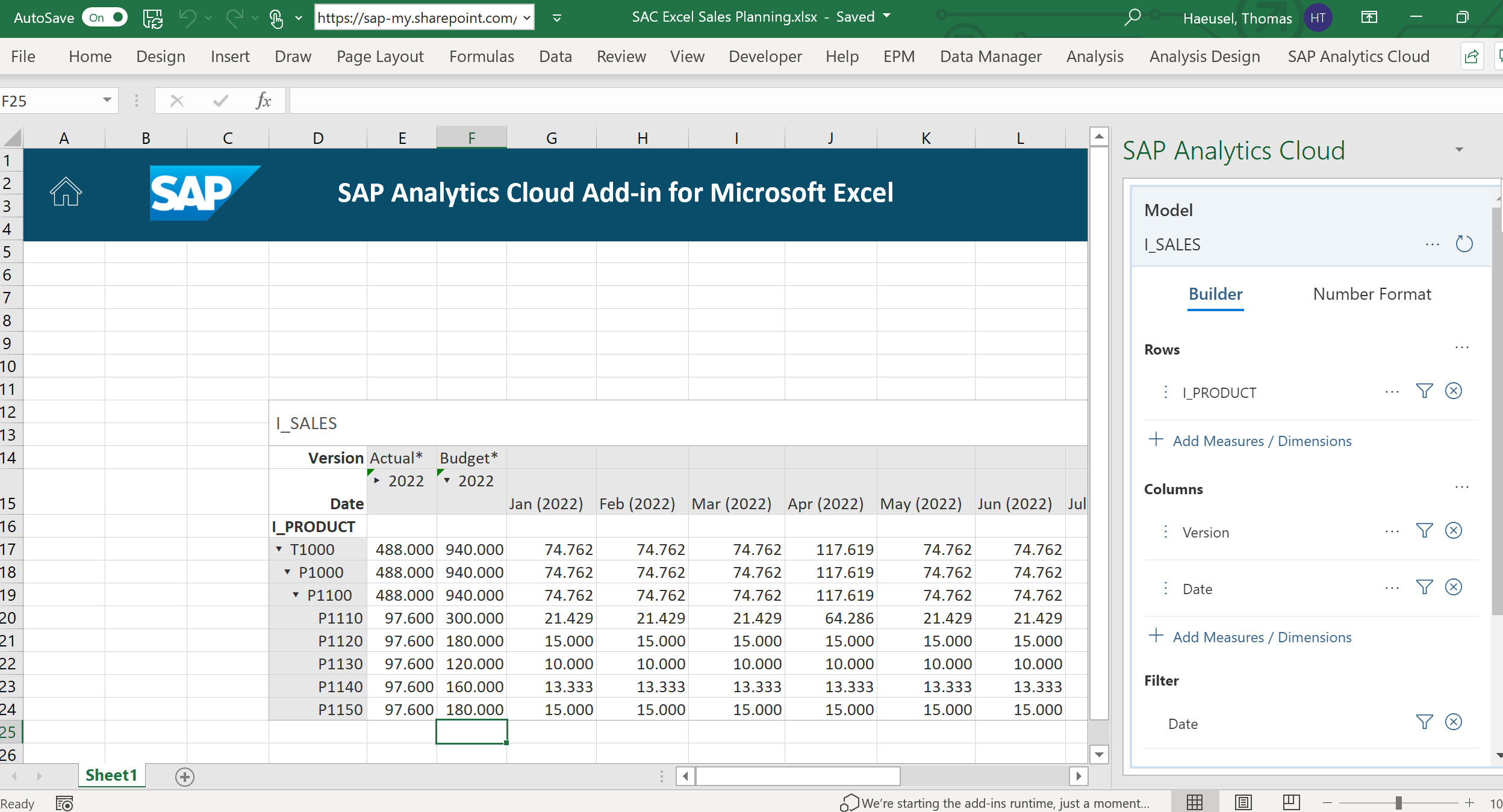This screenshot has width=1503, height=812.
Task: Click the Save icon in title bar
Action: point(152,18)
